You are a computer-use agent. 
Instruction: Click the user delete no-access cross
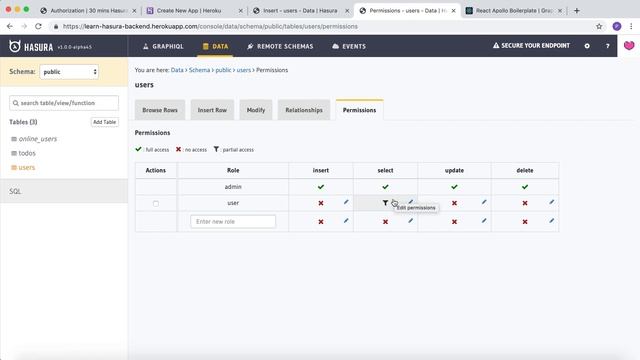coord(525,203)
